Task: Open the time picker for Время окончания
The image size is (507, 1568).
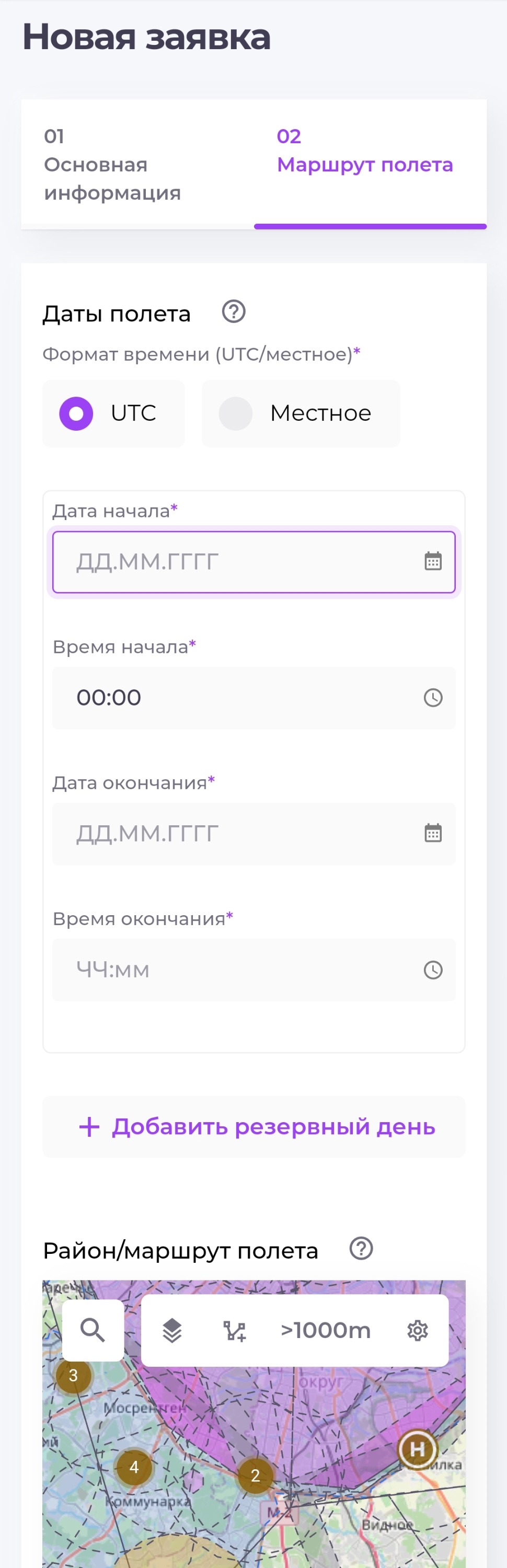Action: [x=433, y=970]
